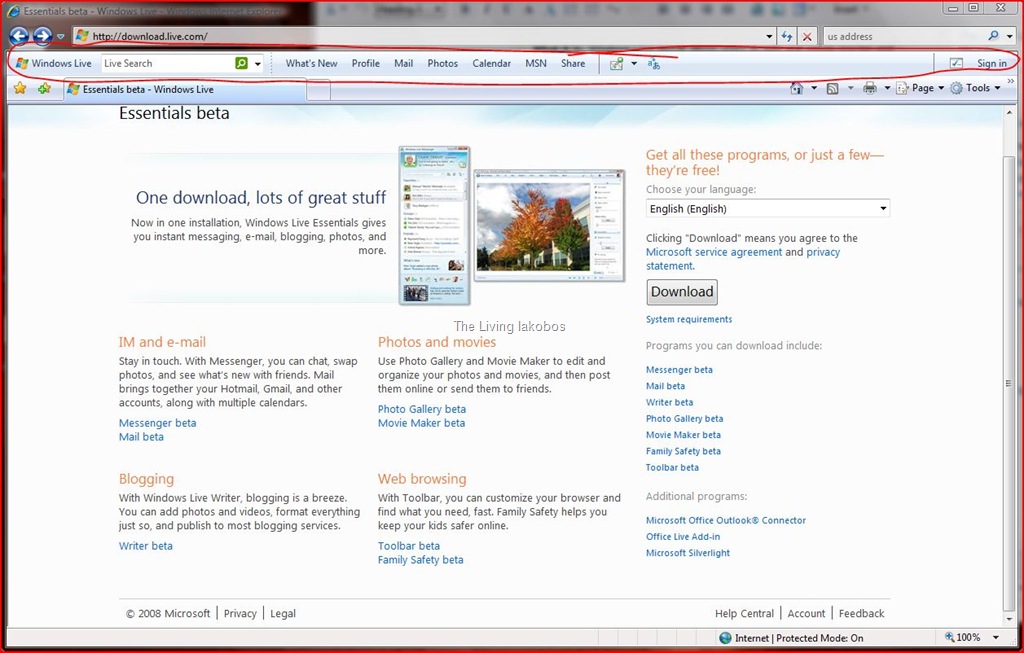Run Live Search with green magnifier button
This screenshot has height=653, width=1024.
point(242,63)
